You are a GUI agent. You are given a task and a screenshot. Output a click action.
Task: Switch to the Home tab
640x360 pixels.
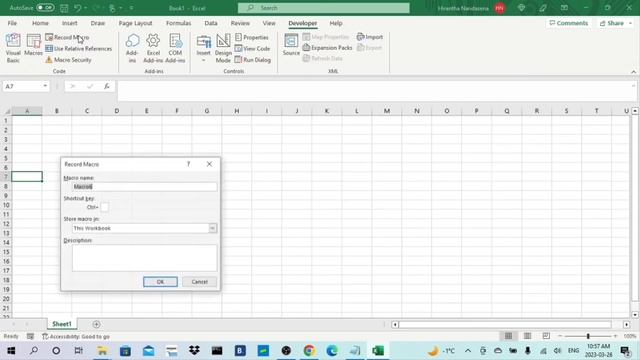point(40,23)
